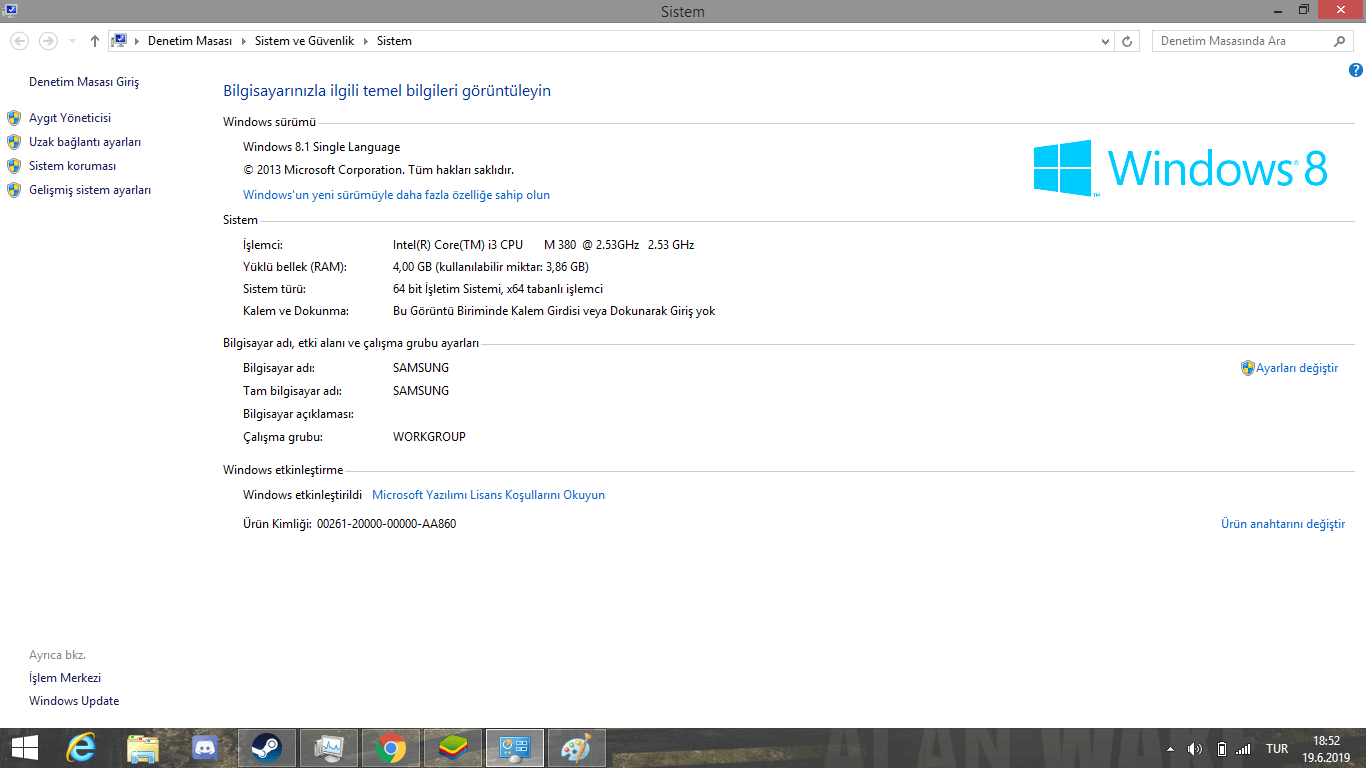The height and width of the screenshot is (768, 1366).
Task: Click the Forward navigation arrow
Action: click(x=47, y=41)
